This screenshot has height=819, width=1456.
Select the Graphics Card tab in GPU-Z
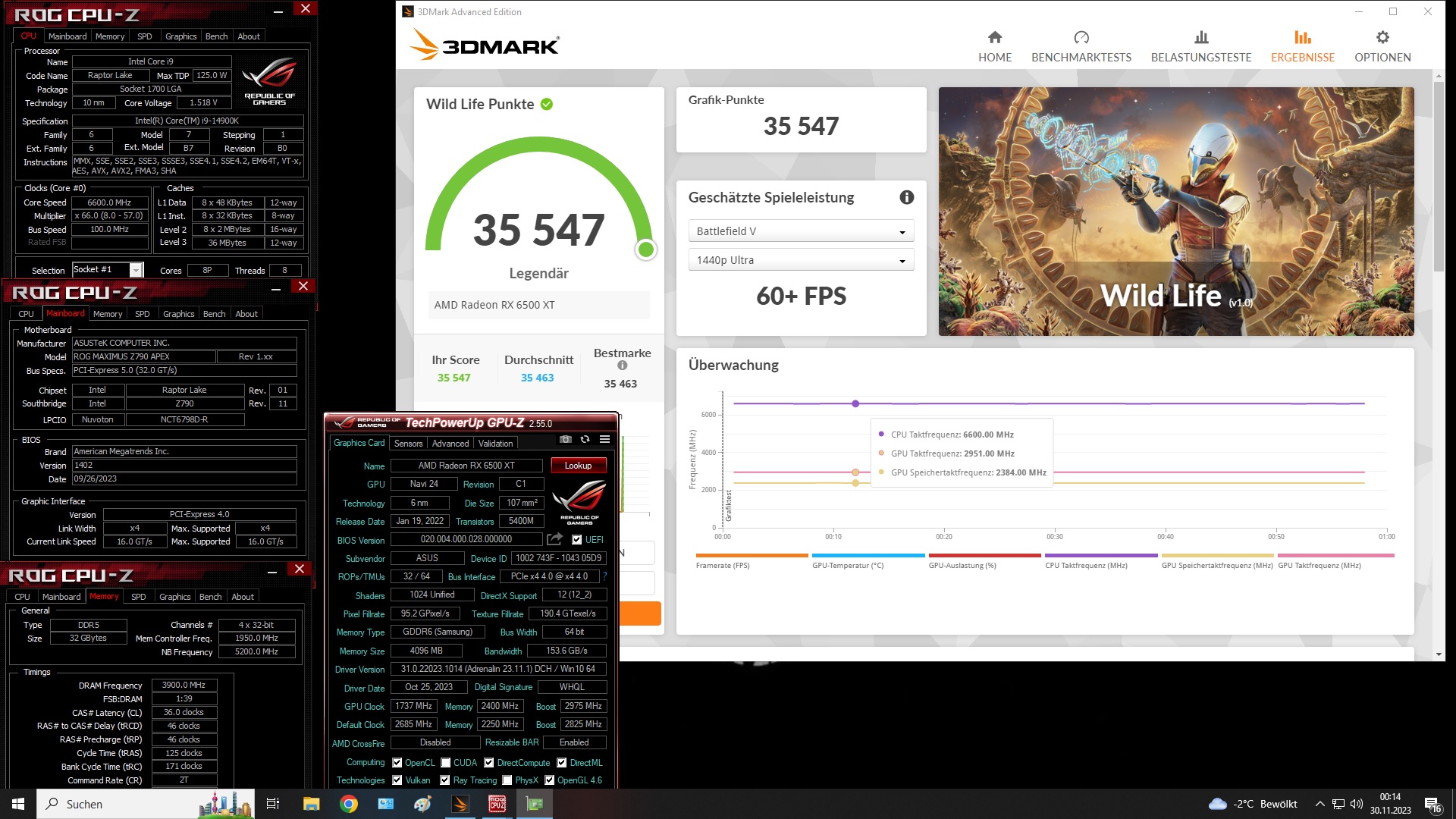click(x=359, y=443)
